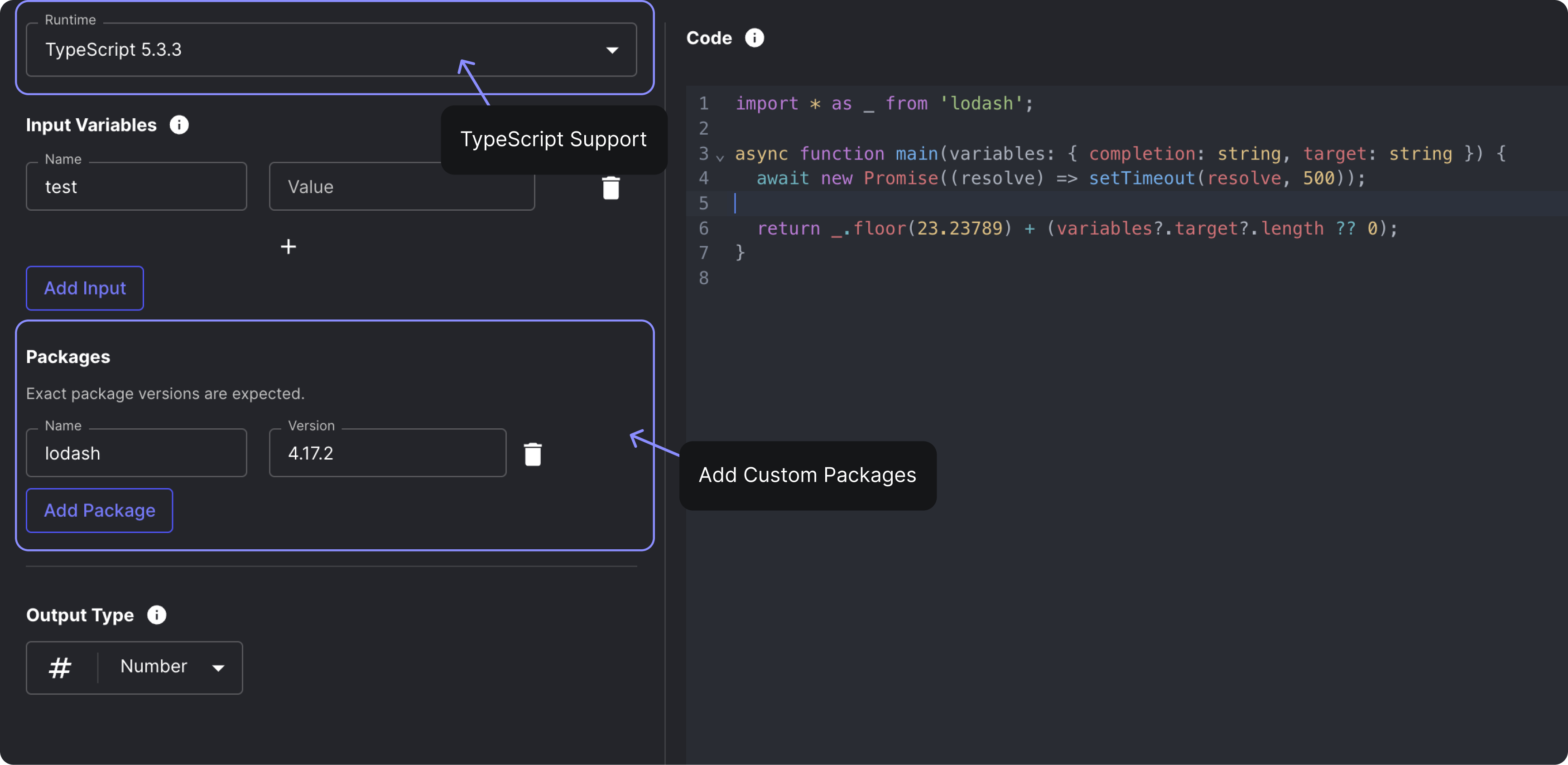1568x765 pixels.
Task: Collapse the main function fold arrow
Action: pyautogui.click(x=720, y=158)
